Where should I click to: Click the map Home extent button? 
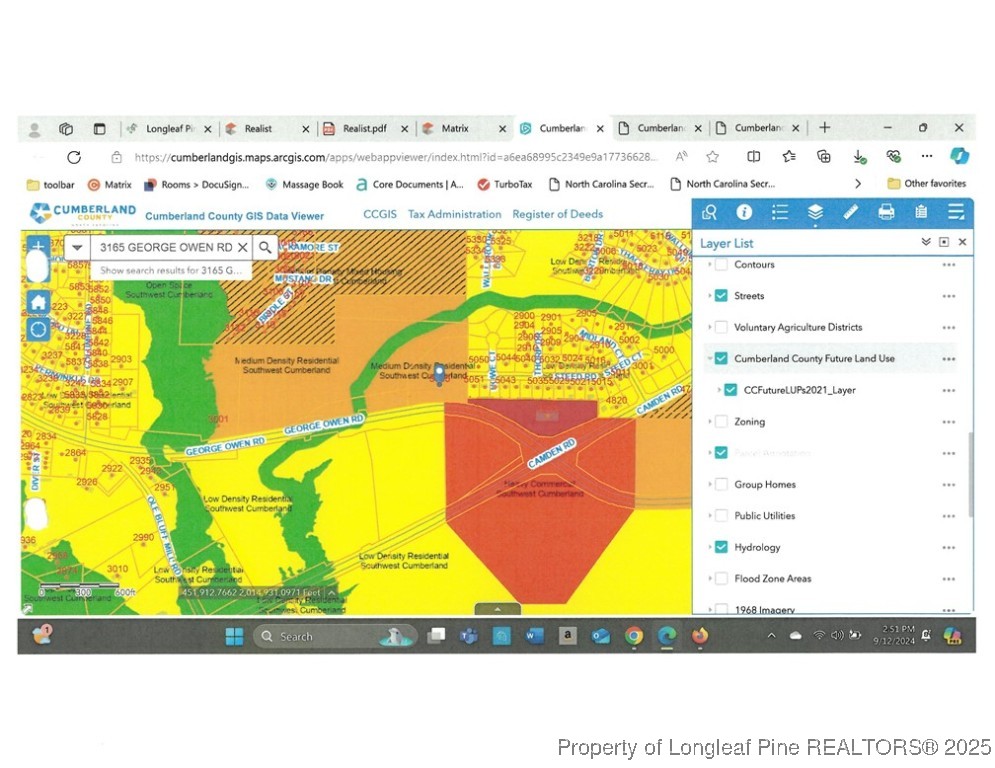pyautogui.click(x=38, y=302)
